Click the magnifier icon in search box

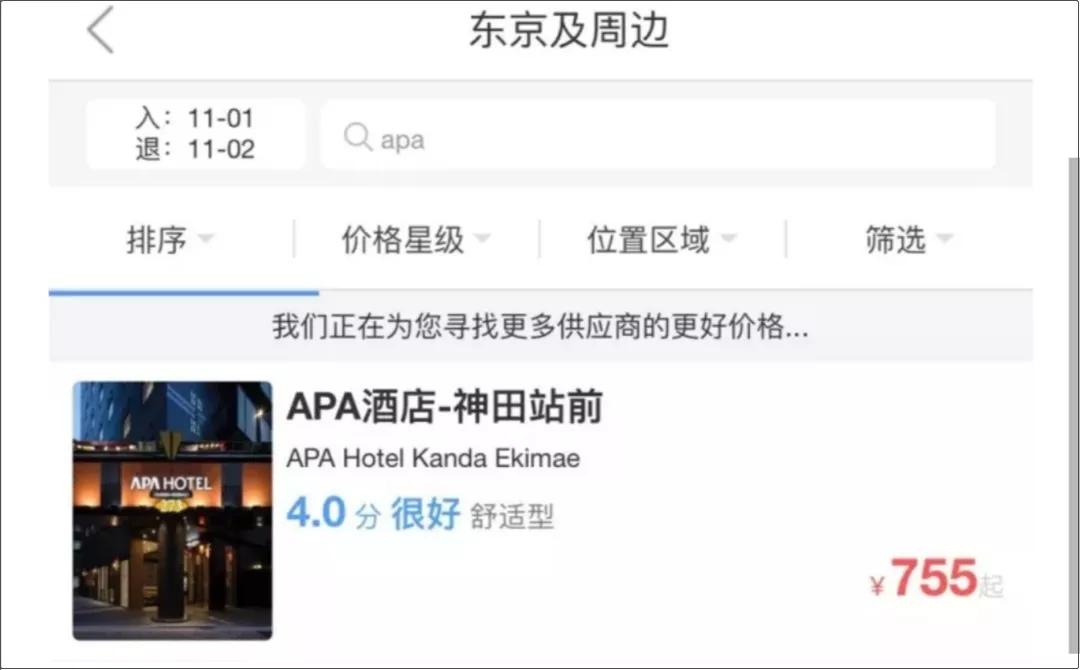tap(357, 137)
